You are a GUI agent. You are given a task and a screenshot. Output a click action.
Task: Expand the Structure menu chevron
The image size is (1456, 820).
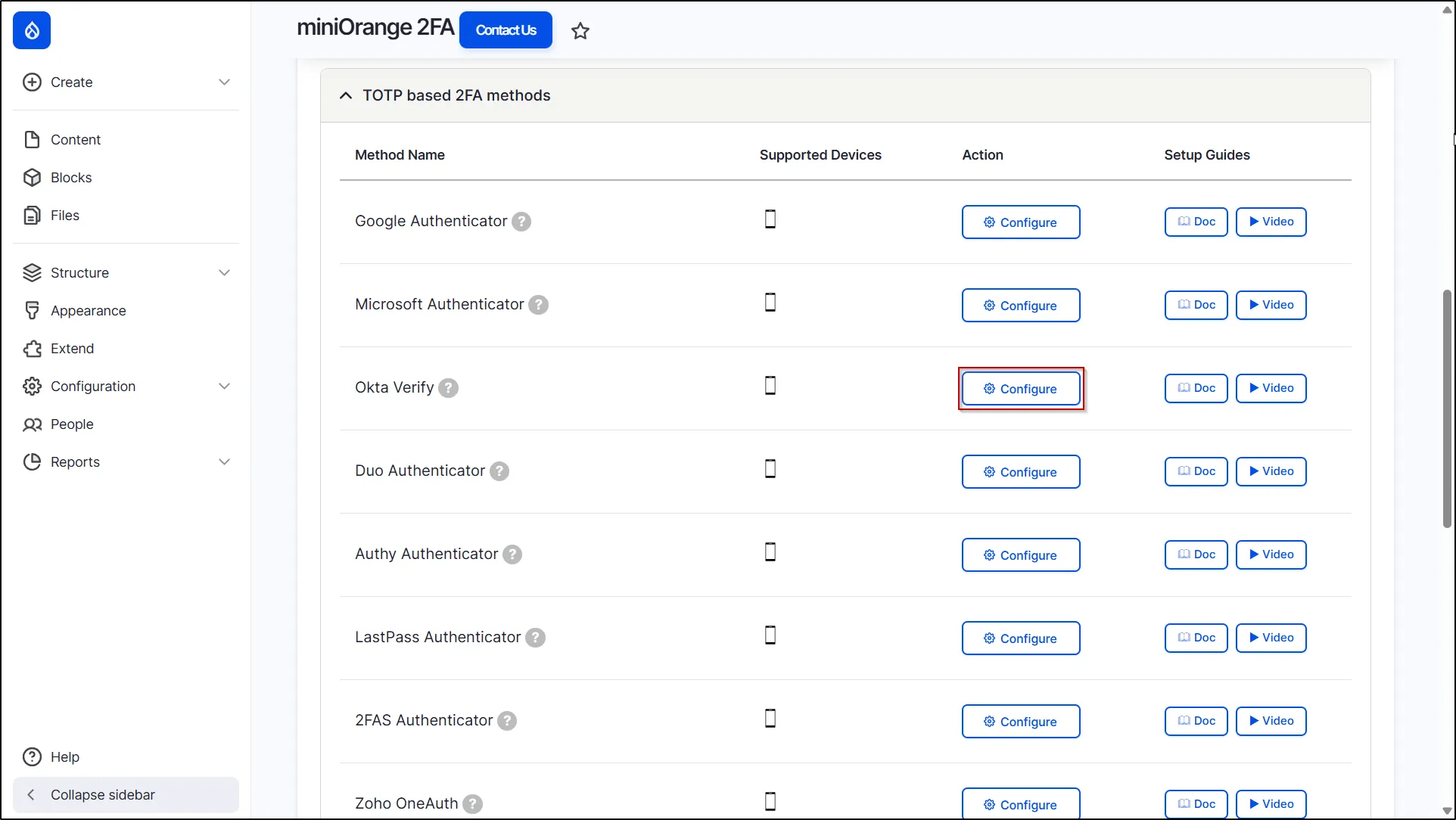click(x=224, y=273)
